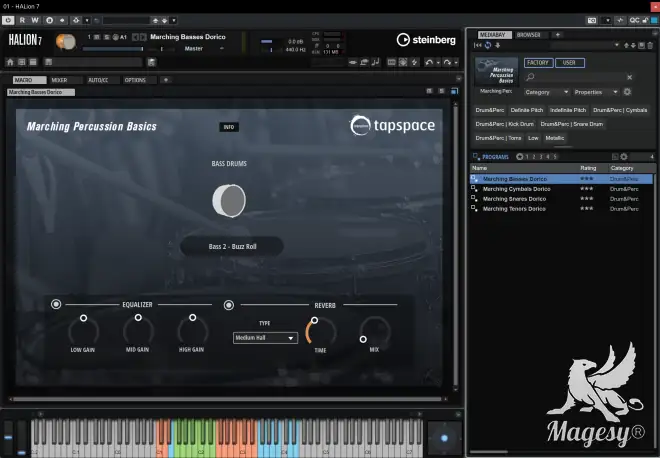Switch to the MIXER tab
Viewport: 660px width, 458px height.
pos(66,80)
